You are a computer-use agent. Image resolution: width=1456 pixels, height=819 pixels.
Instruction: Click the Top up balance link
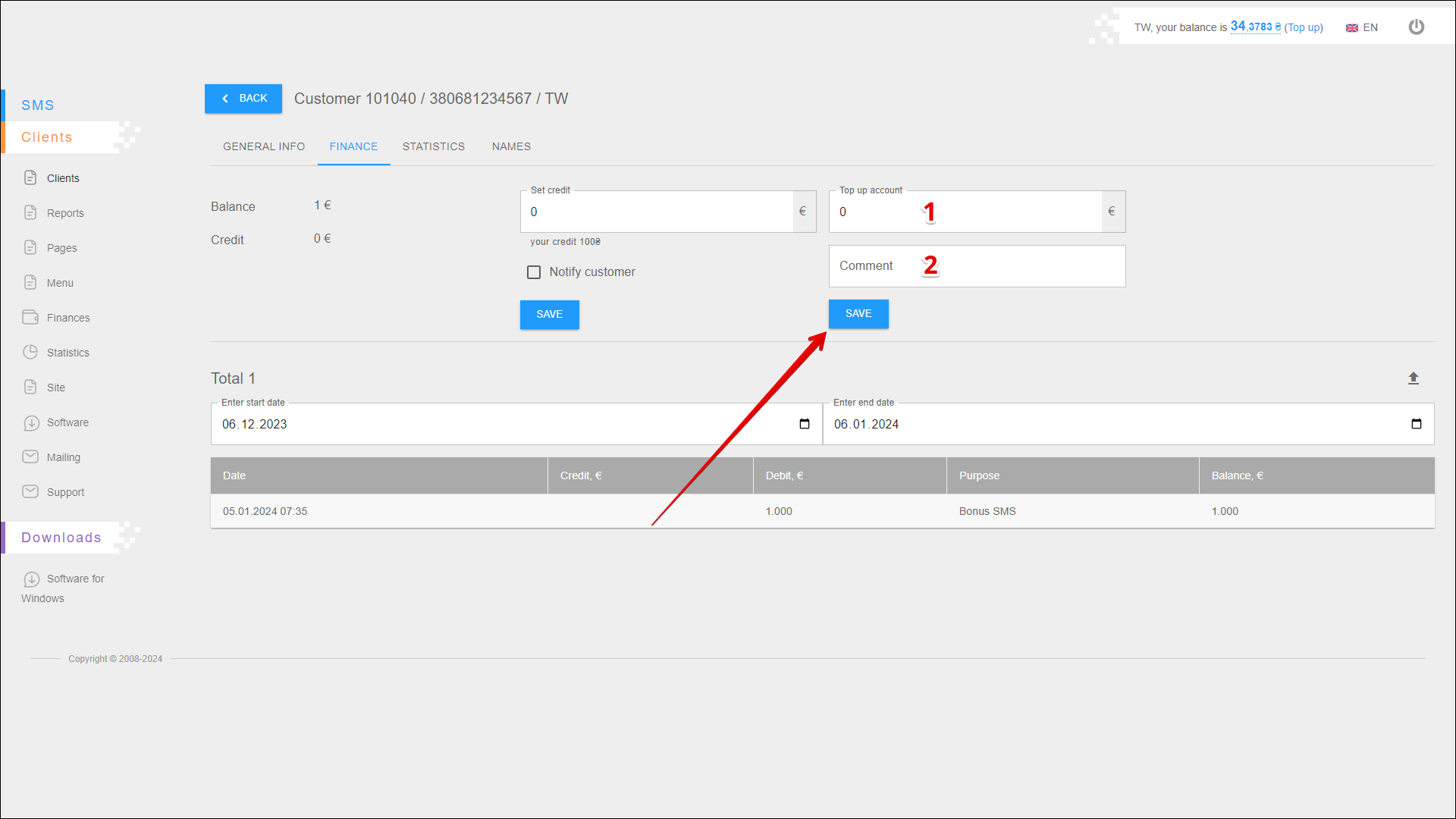[1304, 27]
